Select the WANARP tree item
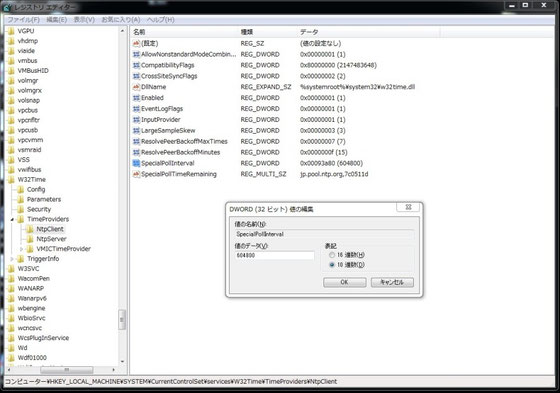Image resolution: width=560 pixels, height=393 pixels. pos(31,288)
